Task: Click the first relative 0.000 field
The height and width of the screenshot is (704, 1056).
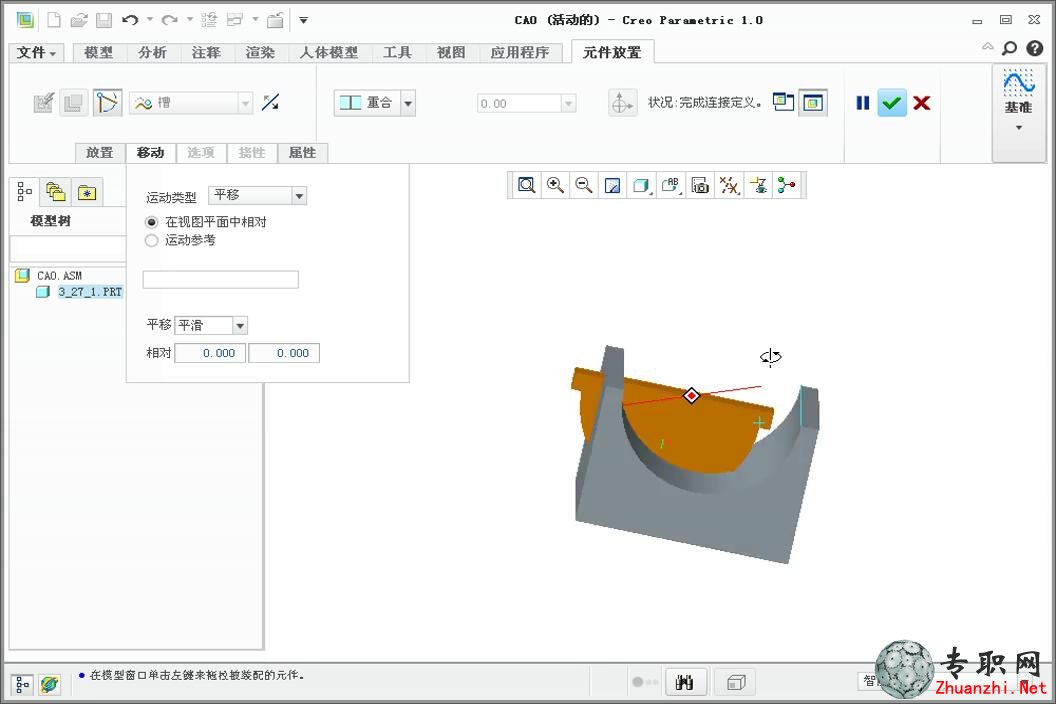Action: click(211, 353)
